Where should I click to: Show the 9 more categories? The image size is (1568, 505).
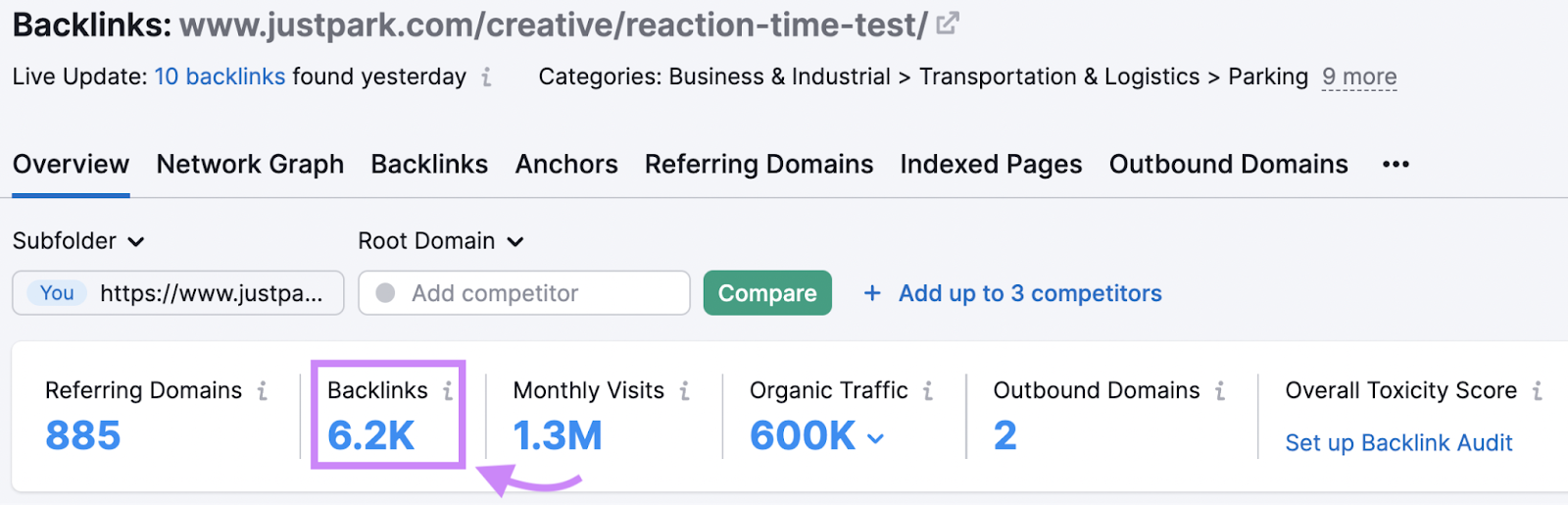point(1359,77)
